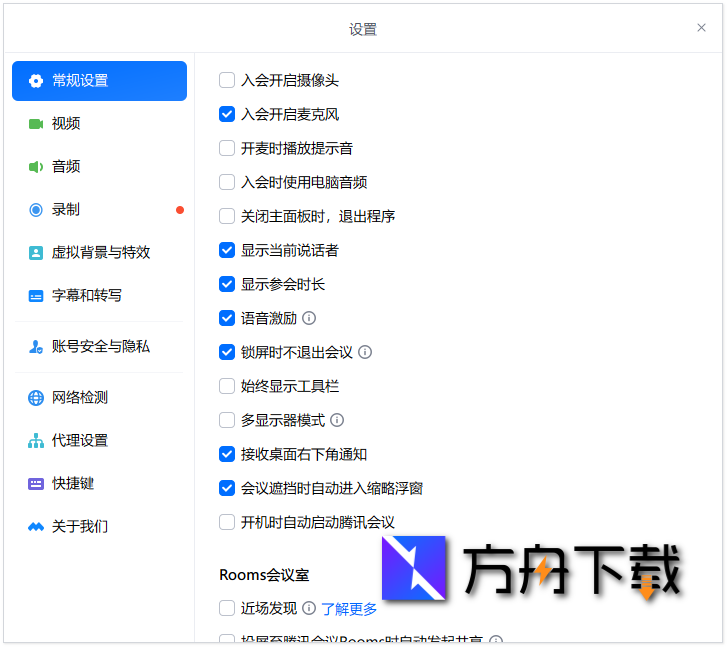Image resolution: width=727 pixels, height=647 pixels.
Task: Uncheck 入会开启麦克风 checkbox
Action: point(227,114)
